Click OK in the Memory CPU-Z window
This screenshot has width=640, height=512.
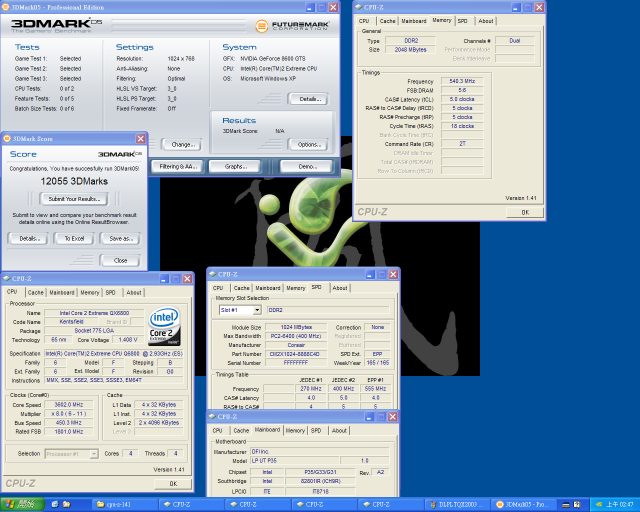525,212
